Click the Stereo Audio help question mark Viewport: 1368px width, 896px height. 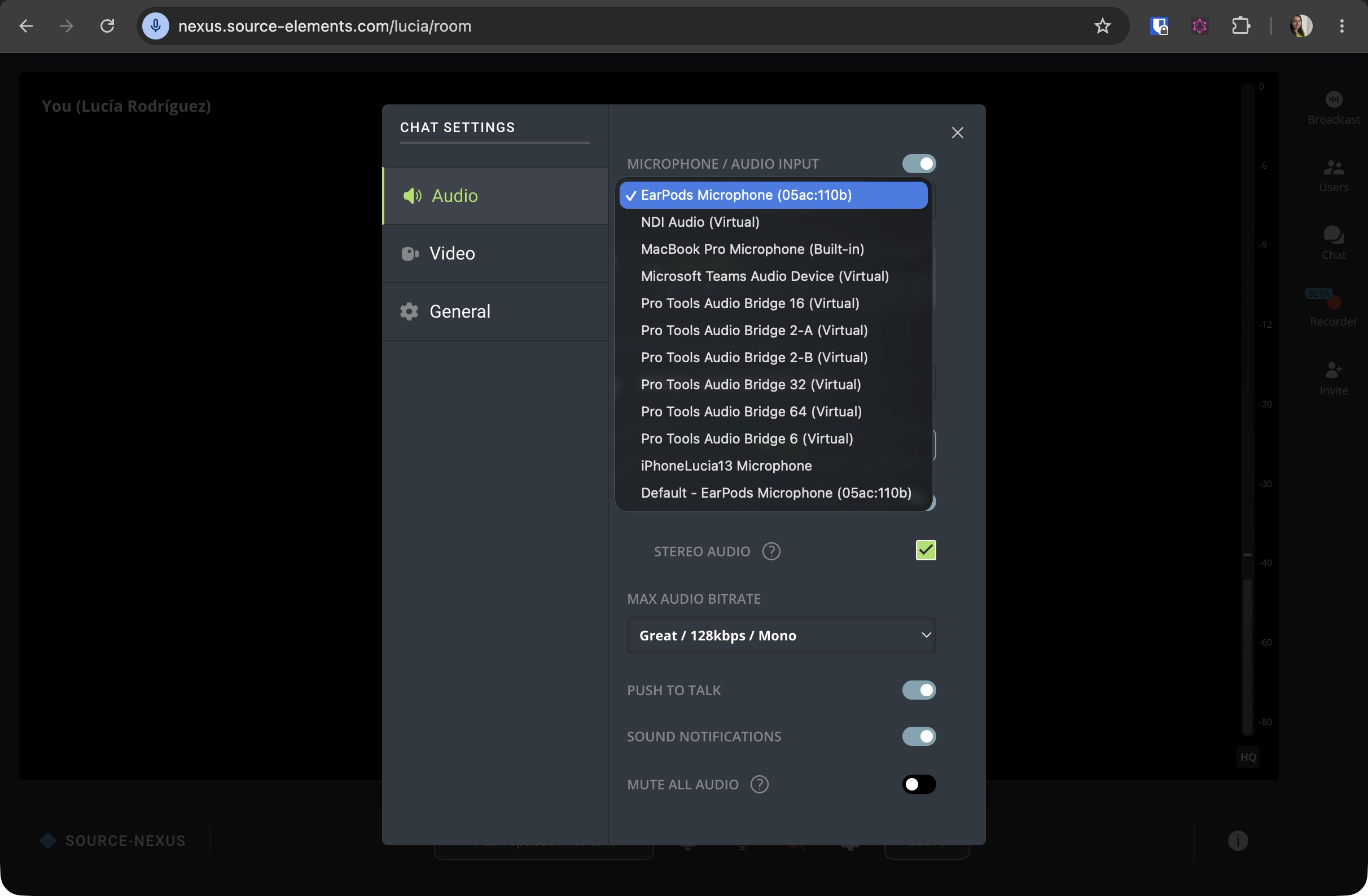coord(771,551)
